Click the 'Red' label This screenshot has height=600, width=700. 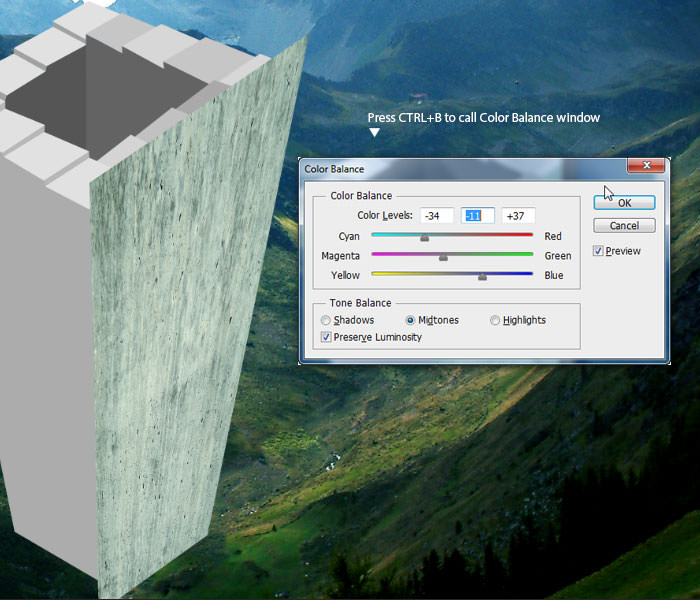pos(553,236)
